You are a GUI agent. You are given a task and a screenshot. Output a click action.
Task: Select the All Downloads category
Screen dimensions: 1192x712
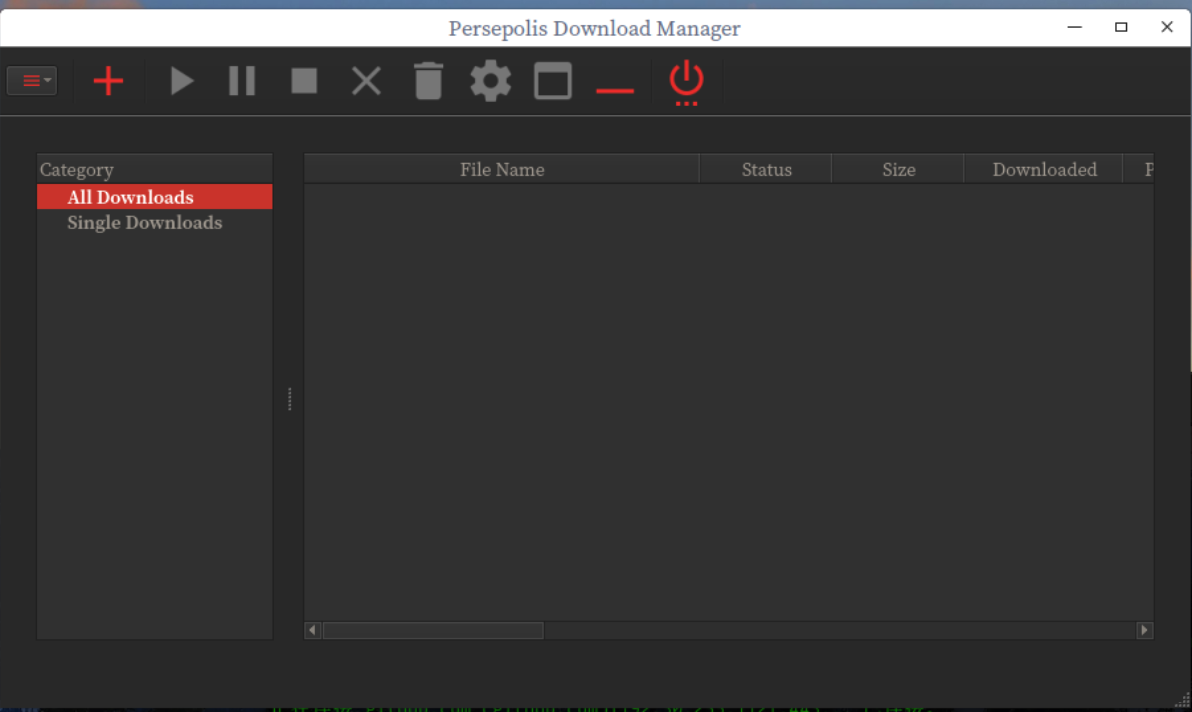(155, 197)
